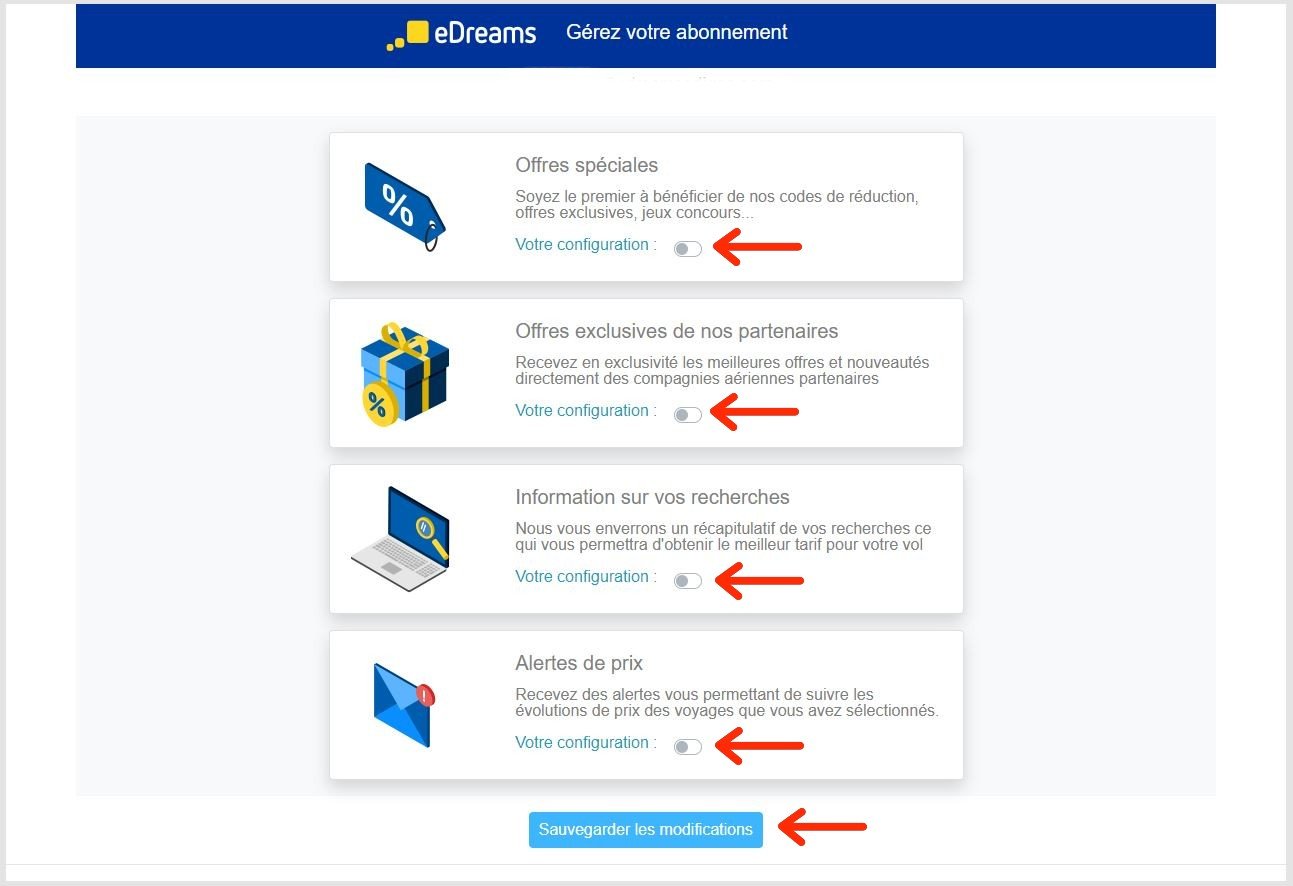
Task: Click the description starting 'Soyez le premier'
Action: pos(717,205)
